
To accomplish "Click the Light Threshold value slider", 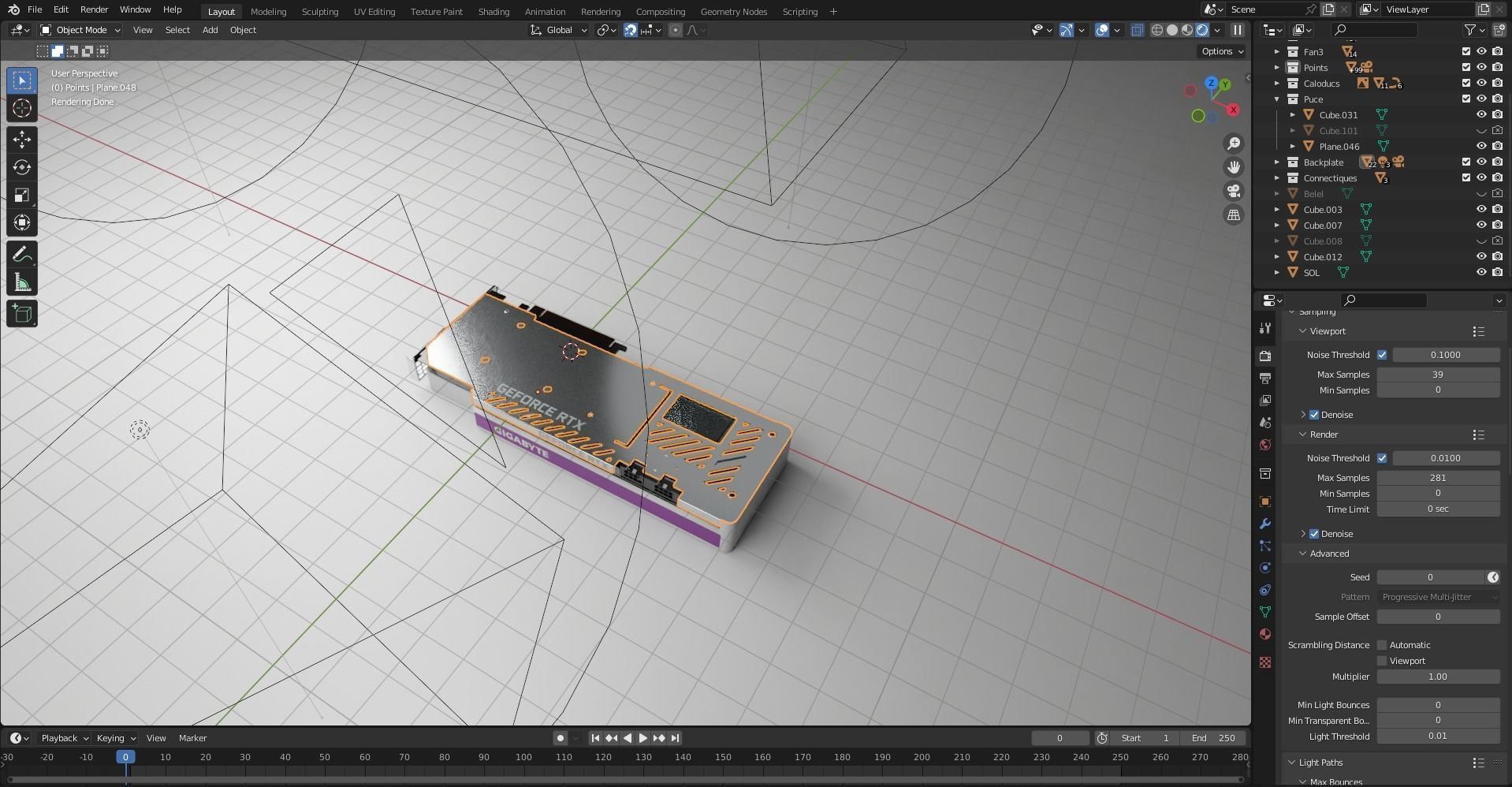I will click(x=1438, y=737).
